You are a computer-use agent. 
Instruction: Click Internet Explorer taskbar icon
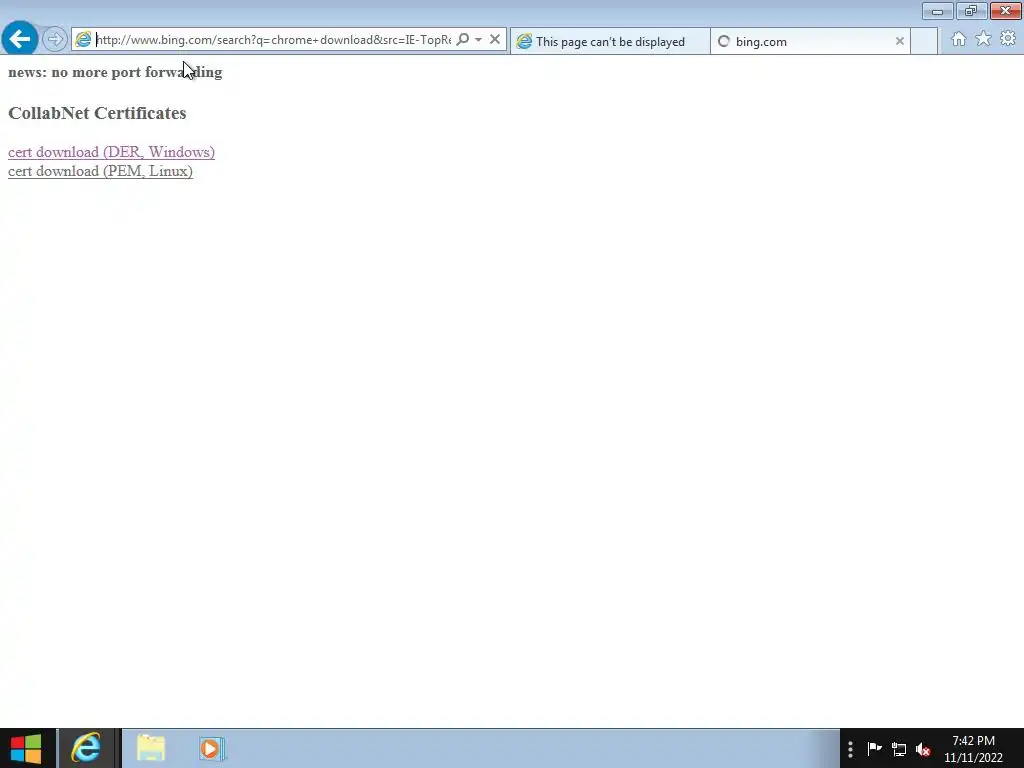86,748
